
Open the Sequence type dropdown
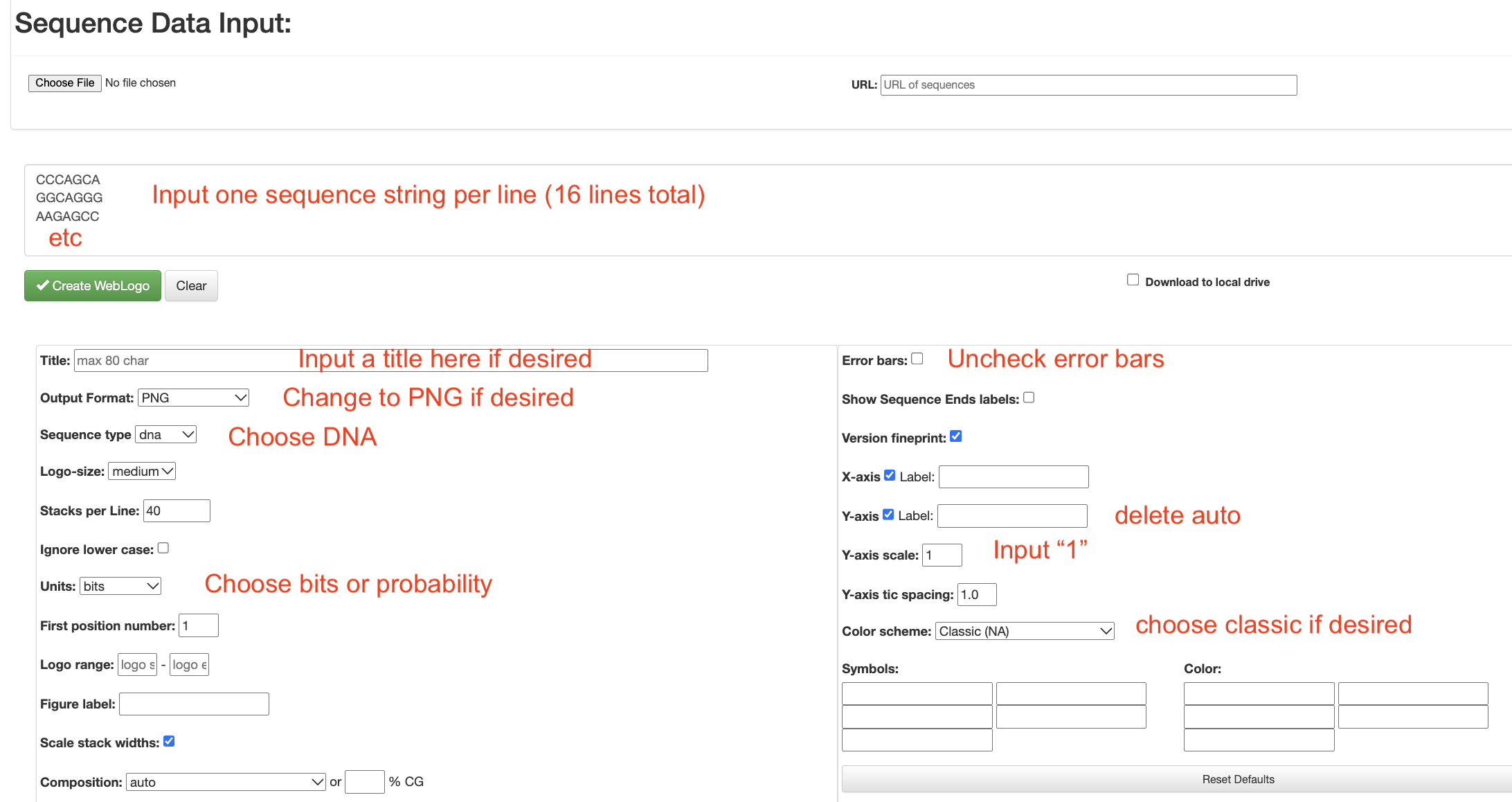pyautogui.click(x=166, y=434)
